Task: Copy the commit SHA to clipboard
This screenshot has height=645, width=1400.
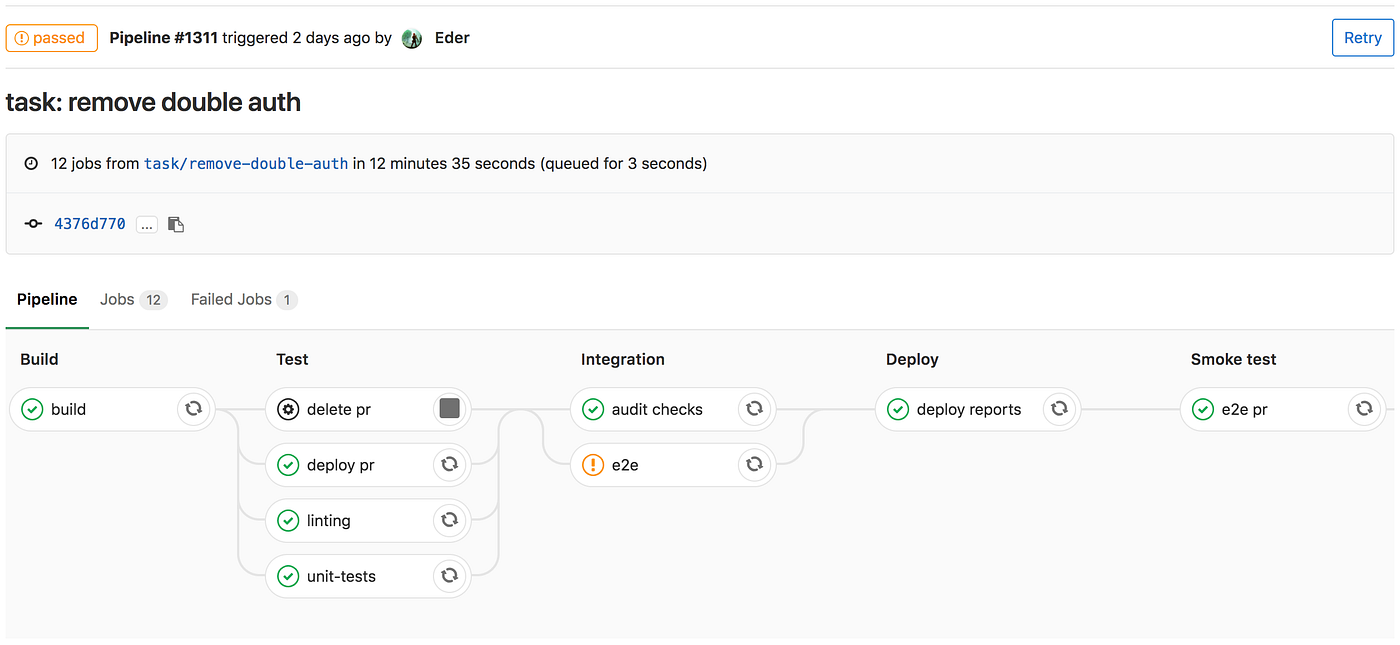Action: (176, 224)
